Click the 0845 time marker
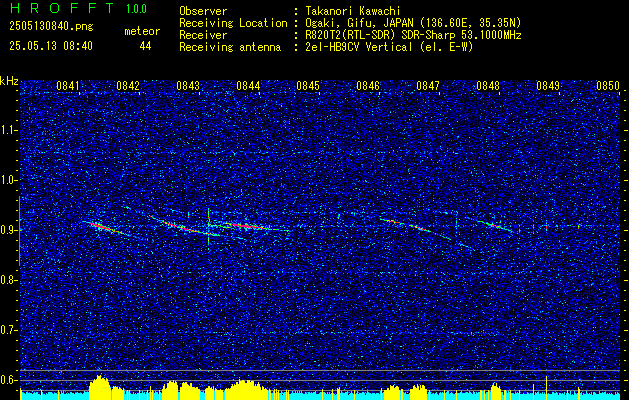Image resolution: width=629 pixels, height=400 pixels. [x=308, y=86]
